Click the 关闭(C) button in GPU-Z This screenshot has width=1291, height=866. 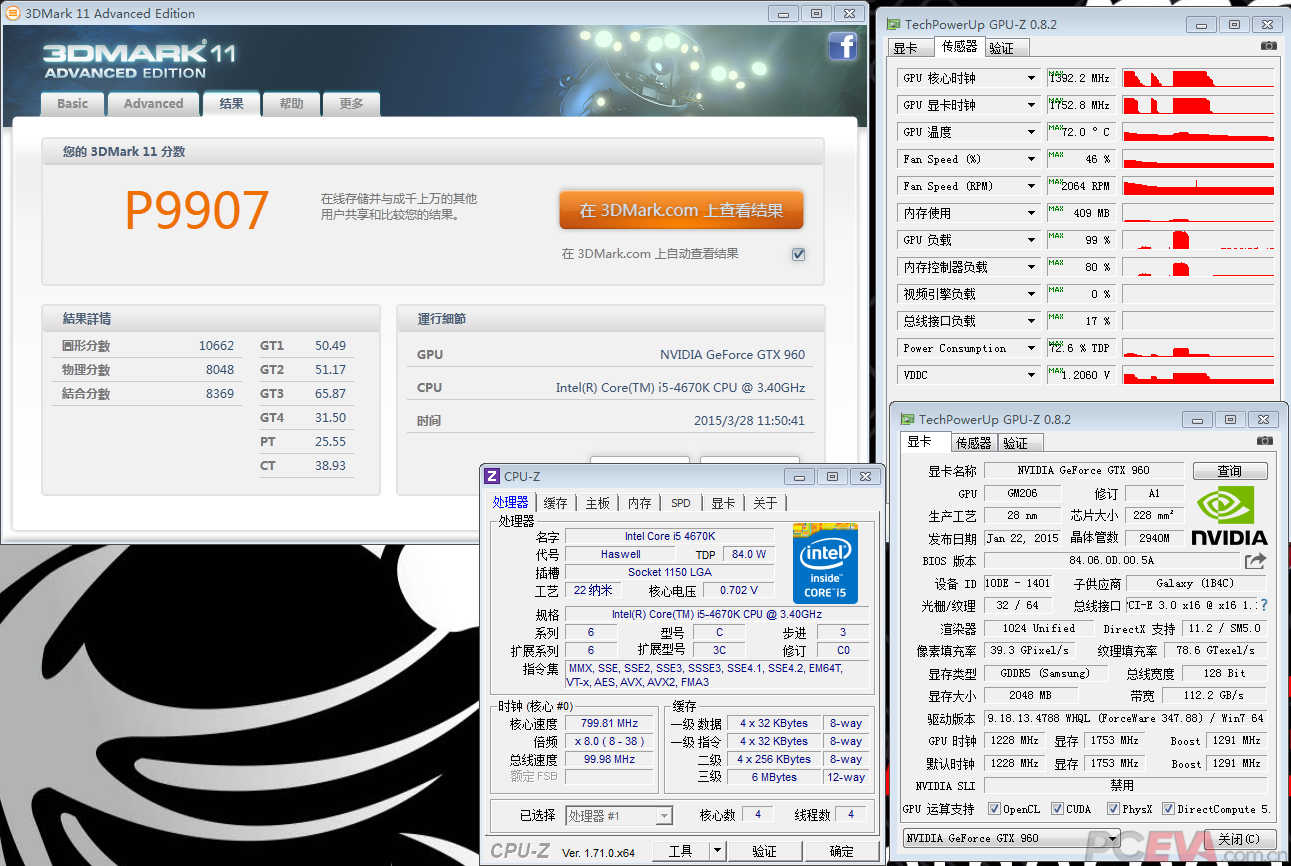coord(1237,839)
